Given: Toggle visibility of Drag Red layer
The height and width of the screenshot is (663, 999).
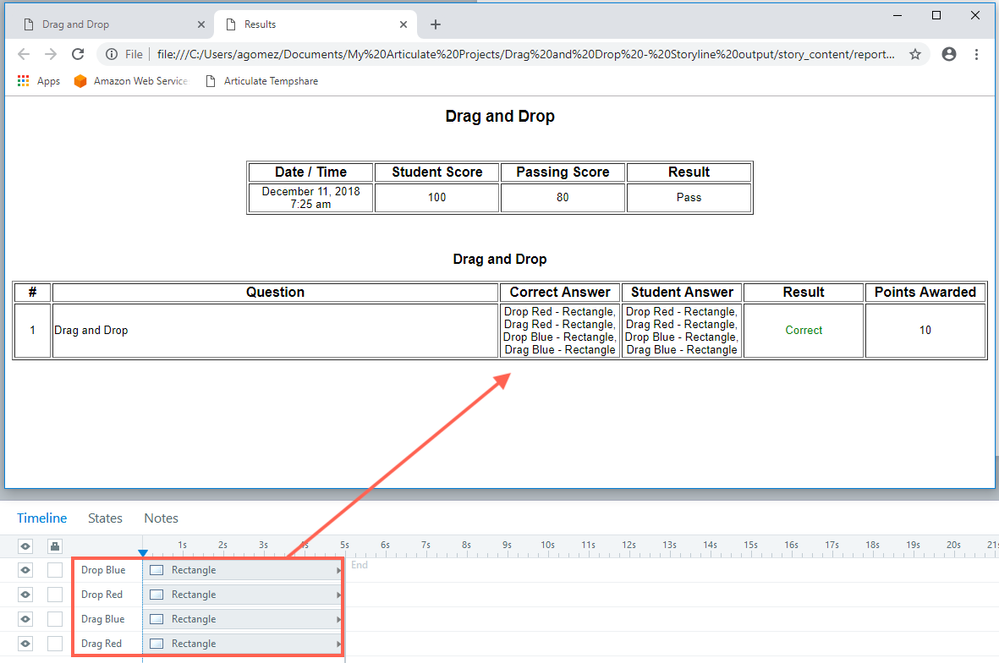Looking at the screenshot, I should [26, 644].
